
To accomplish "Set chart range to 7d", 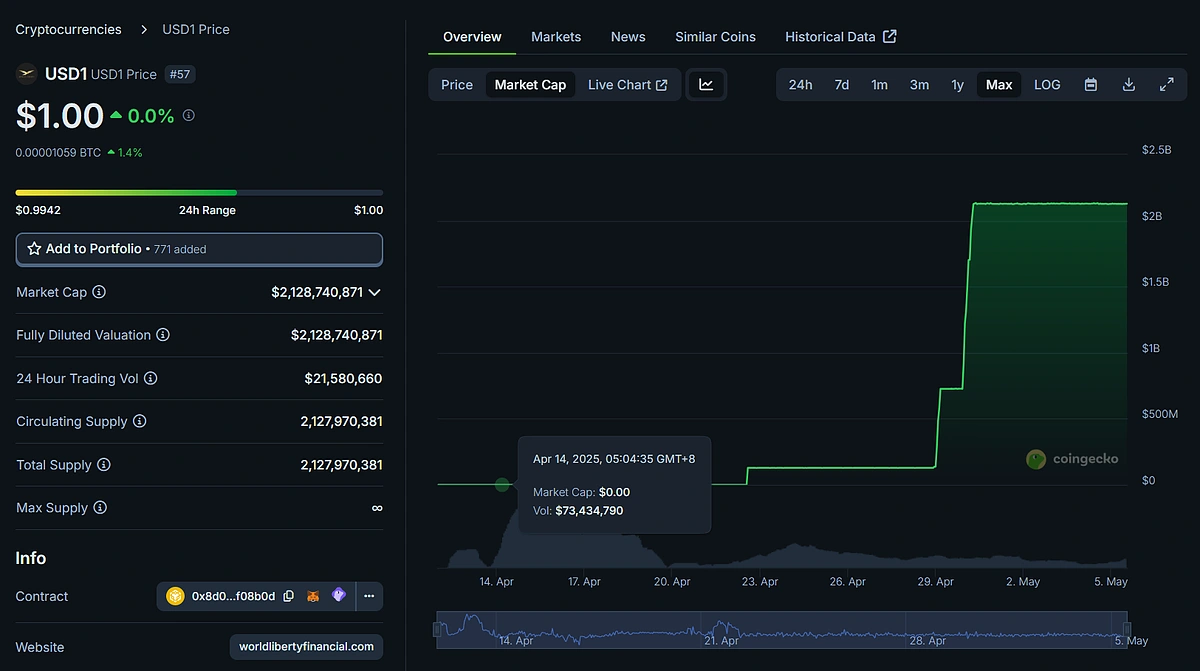I will [x=842, y=85].
